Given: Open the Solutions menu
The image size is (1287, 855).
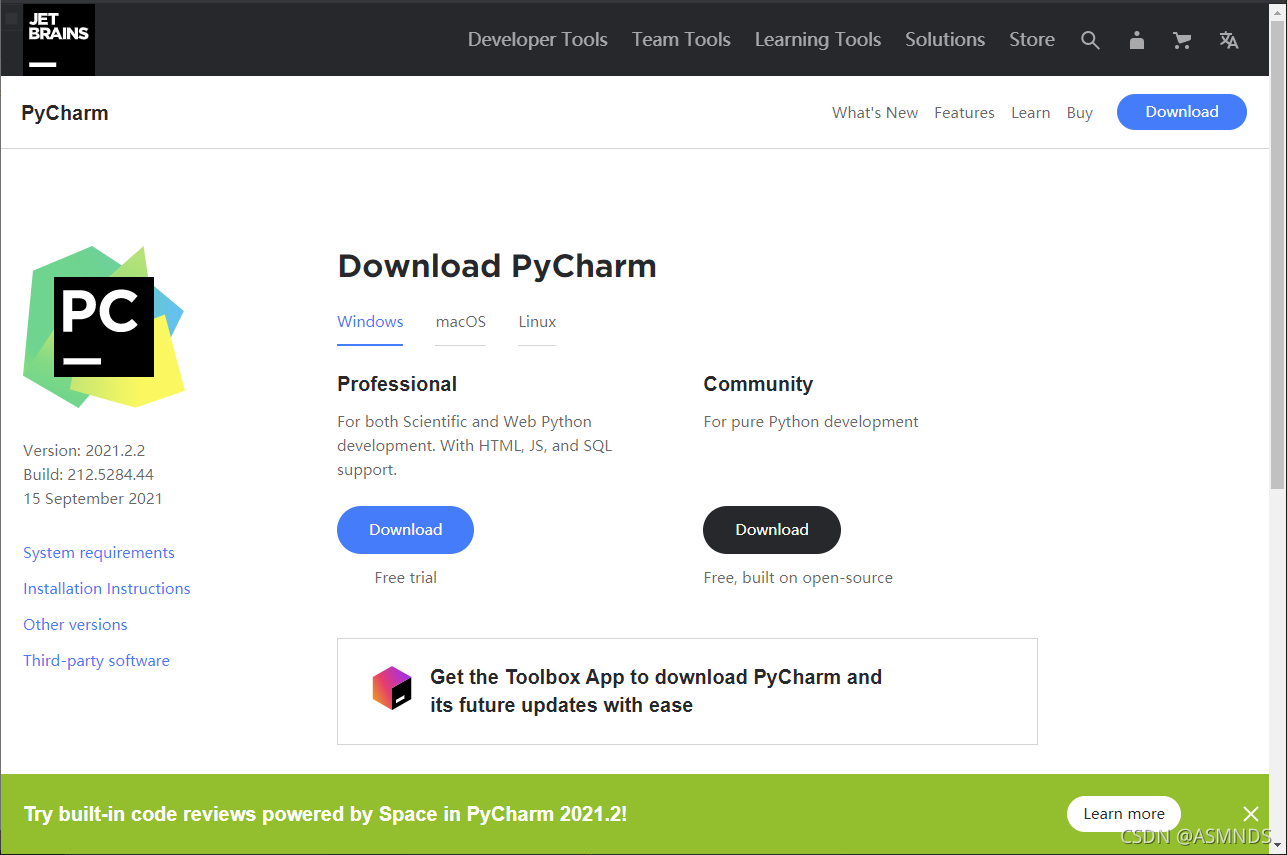Looking at the screenshot, I should coord(945,40).
